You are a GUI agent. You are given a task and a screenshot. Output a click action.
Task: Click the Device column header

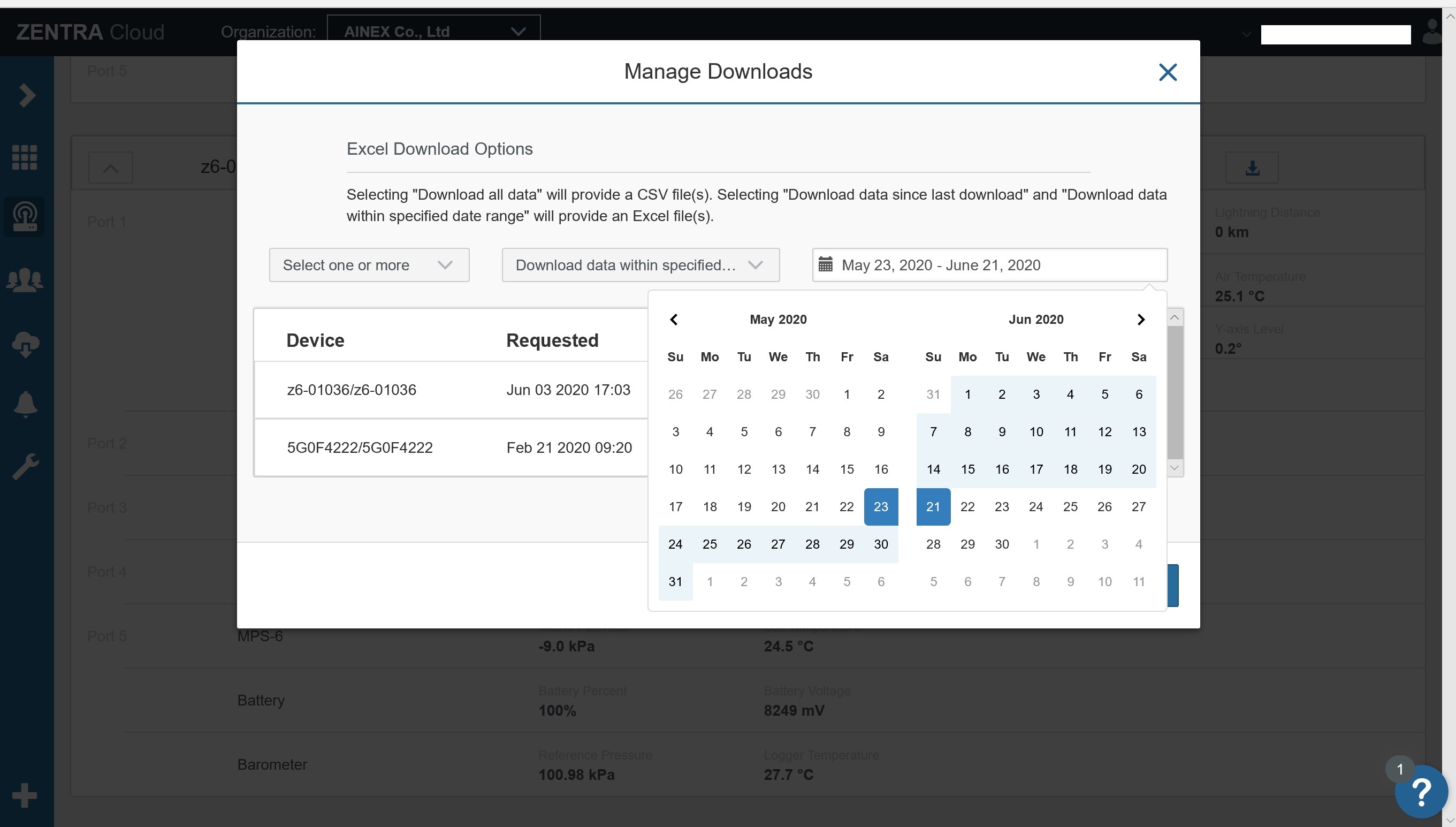click(x=315, y=340)
